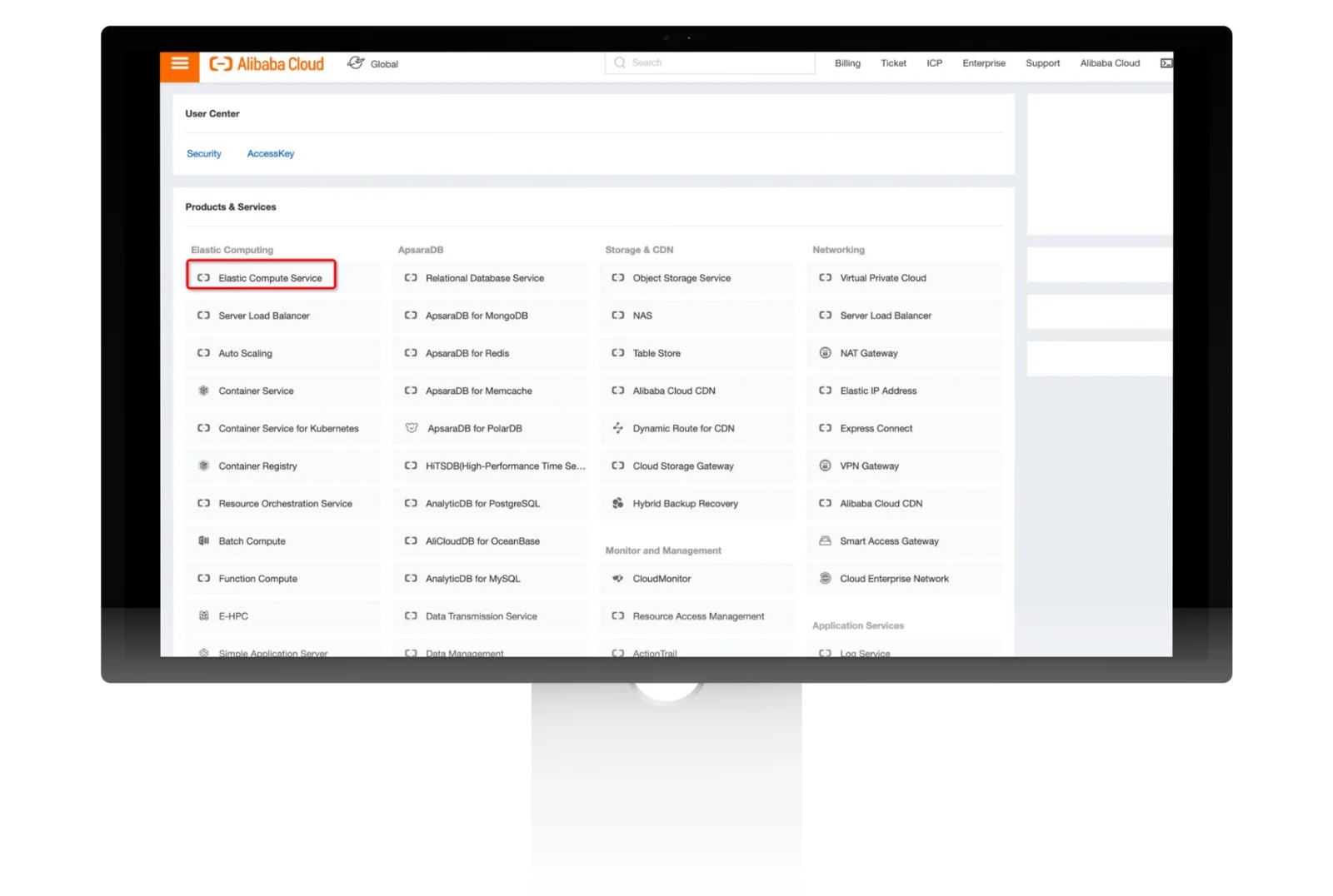
Task: Click the Data Transmission Service icon
Action: pos(411,615)
